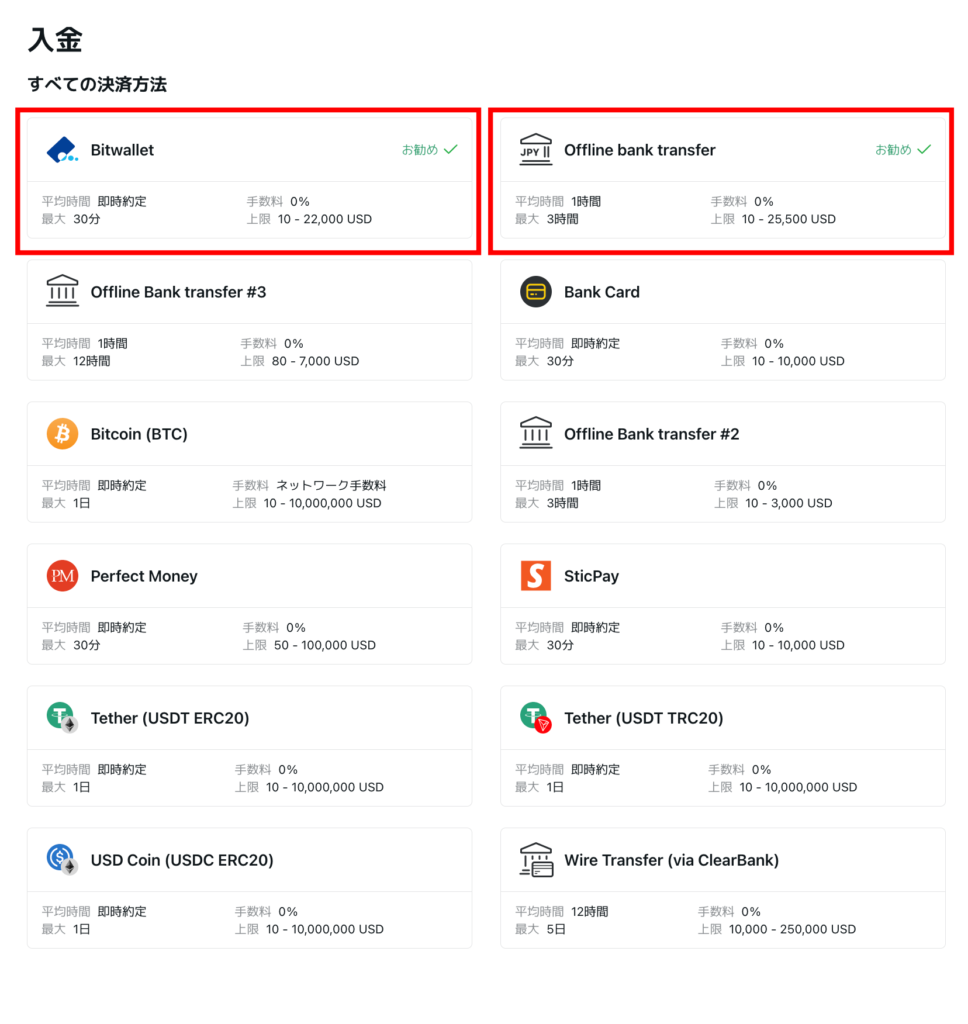Click the Offline Bank transfer #3 bank icon
The height and width of the screenshot is (1024, 968).
point(62,291)
